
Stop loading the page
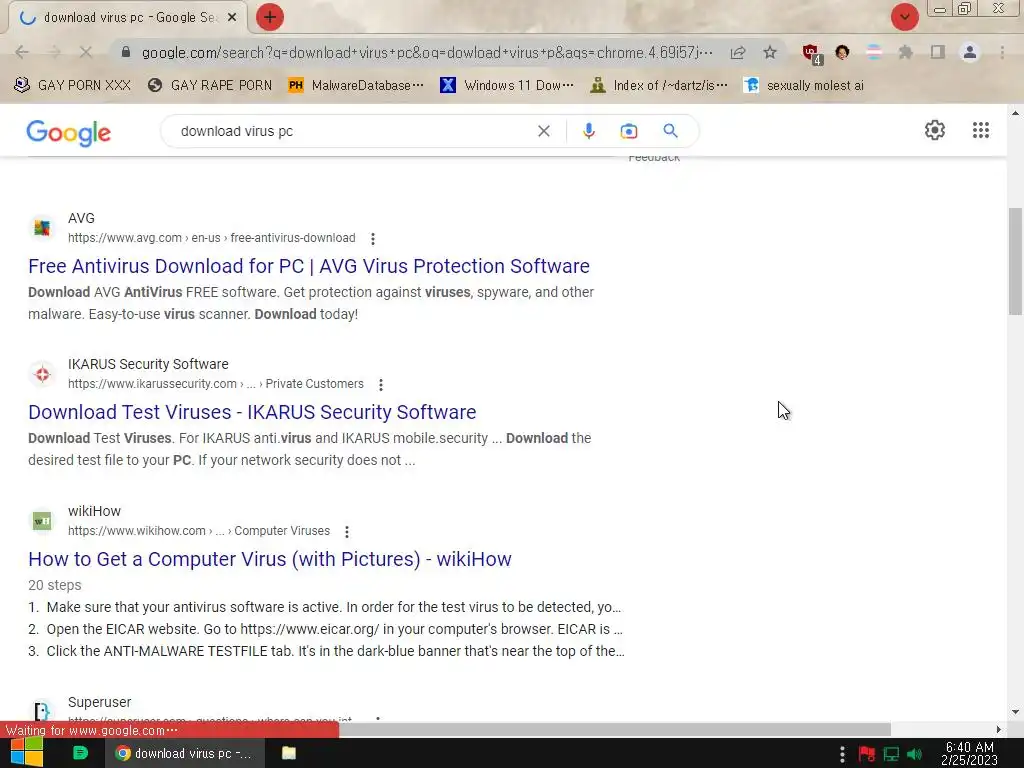pyautogui.click(x=86, y=52)
